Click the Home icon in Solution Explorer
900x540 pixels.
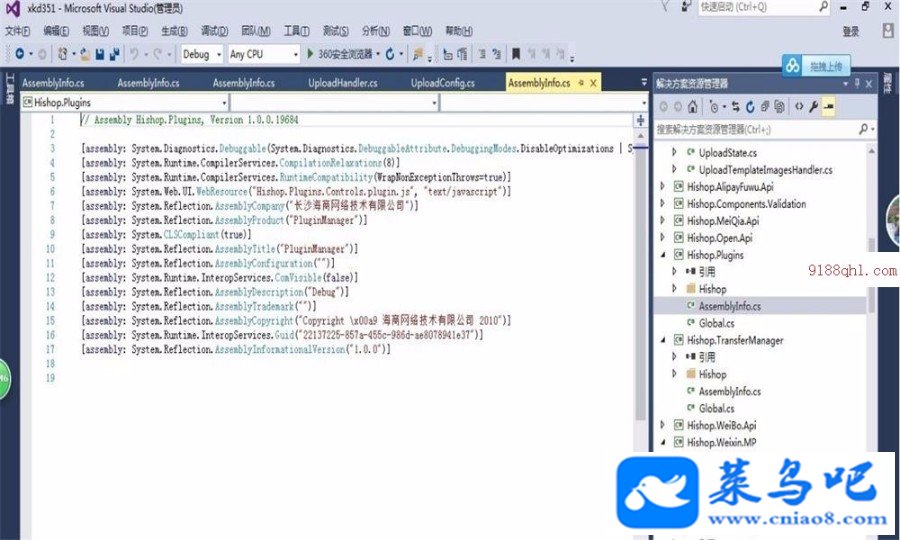[693, 107]
